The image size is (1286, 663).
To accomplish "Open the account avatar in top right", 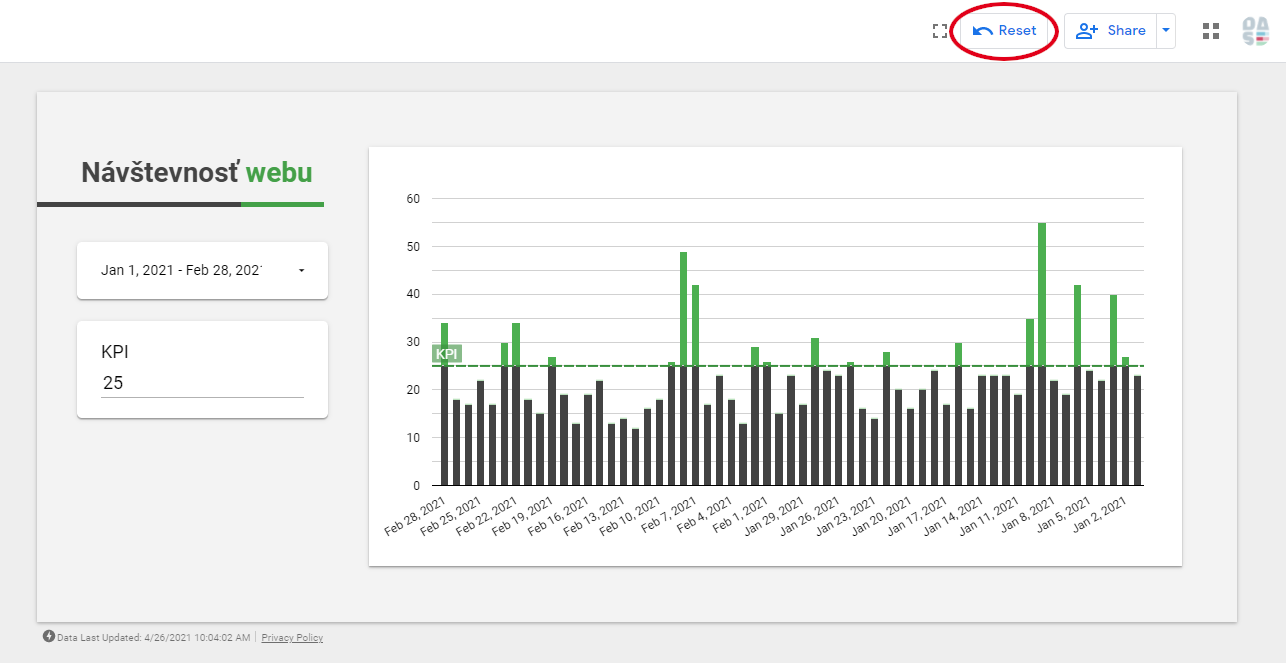I will pos(1255,31).
